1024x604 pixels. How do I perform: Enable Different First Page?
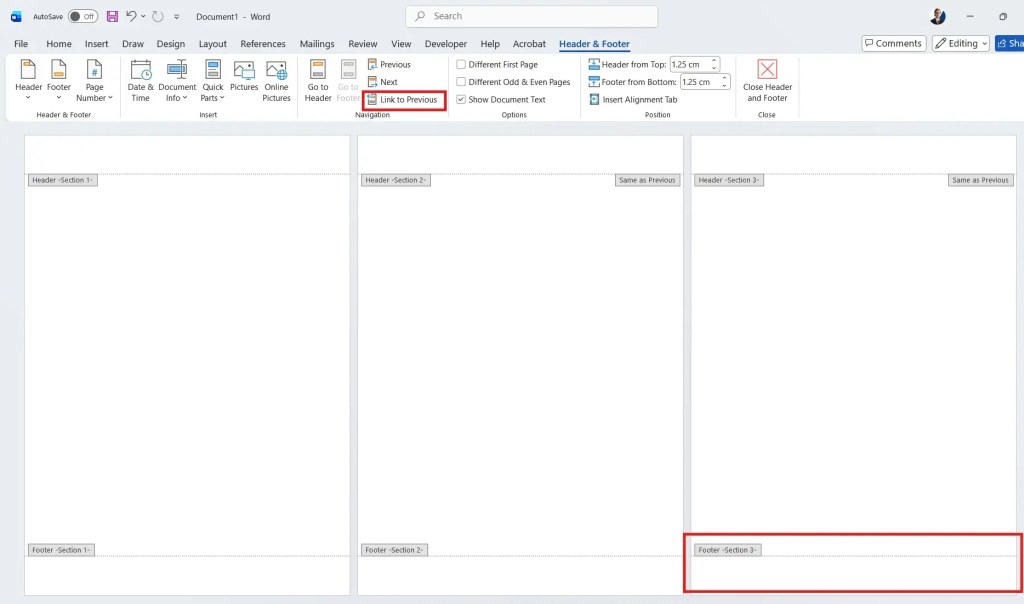pyautogui.click(x=461, y=63)
